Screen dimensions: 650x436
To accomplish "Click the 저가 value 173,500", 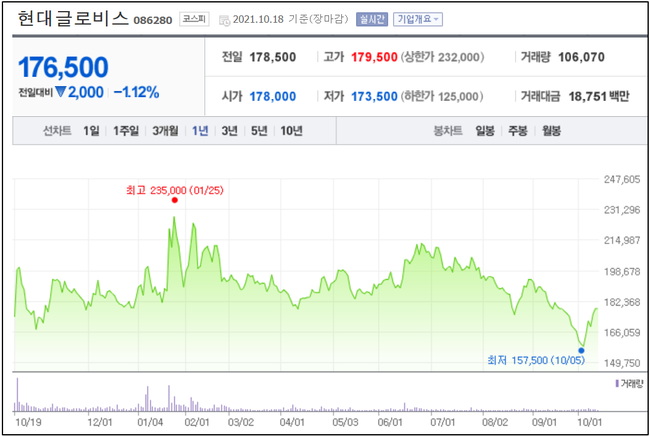I will pyautogui.click(x=374, y=97).
